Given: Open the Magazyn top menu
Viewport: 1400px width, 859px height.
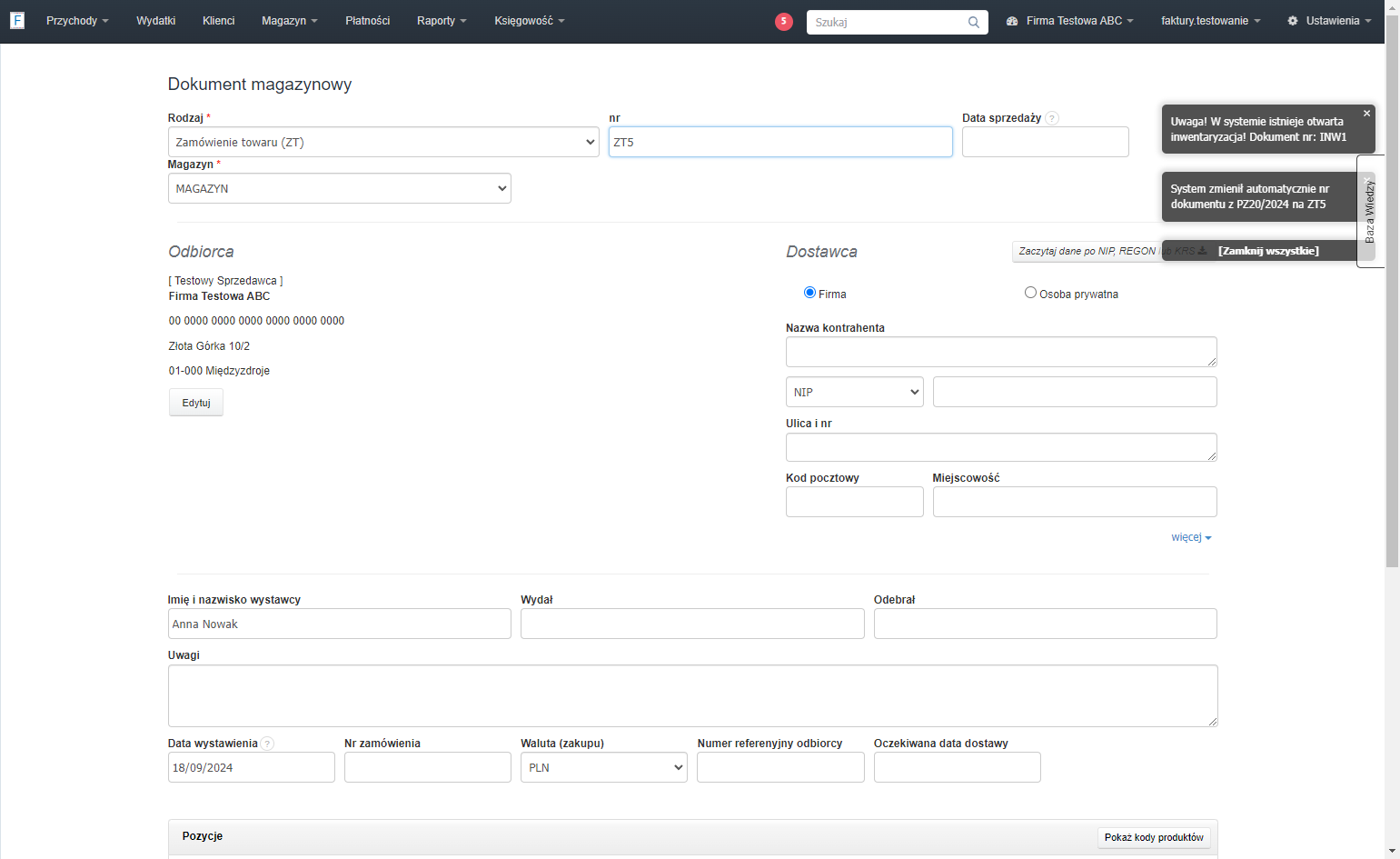Looking at the screenshot, I should 290,21.
